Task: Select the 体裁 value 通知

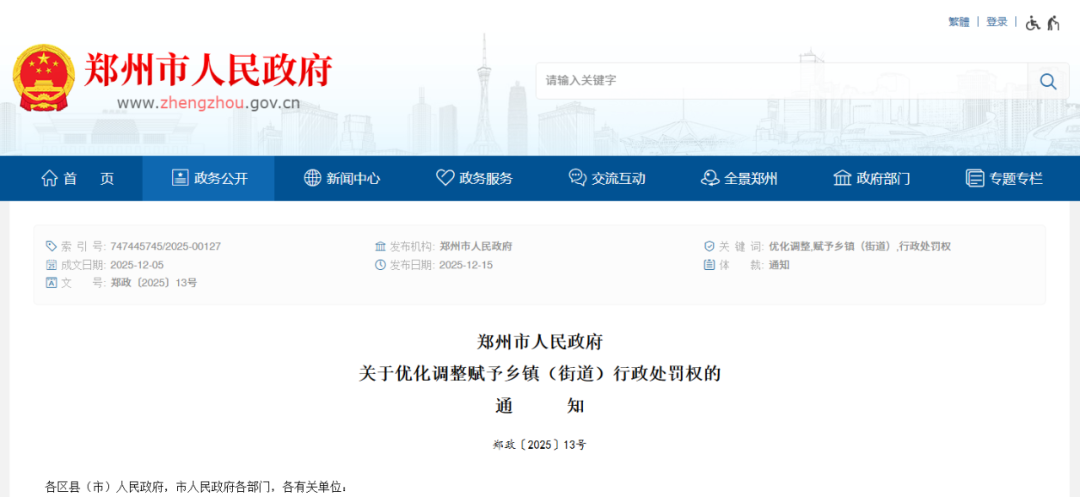Action: pos(779,265)
